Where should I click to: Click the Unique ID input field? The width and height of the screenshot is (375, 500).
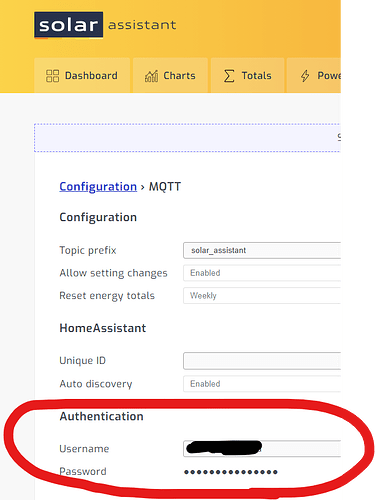pos(262,361)
